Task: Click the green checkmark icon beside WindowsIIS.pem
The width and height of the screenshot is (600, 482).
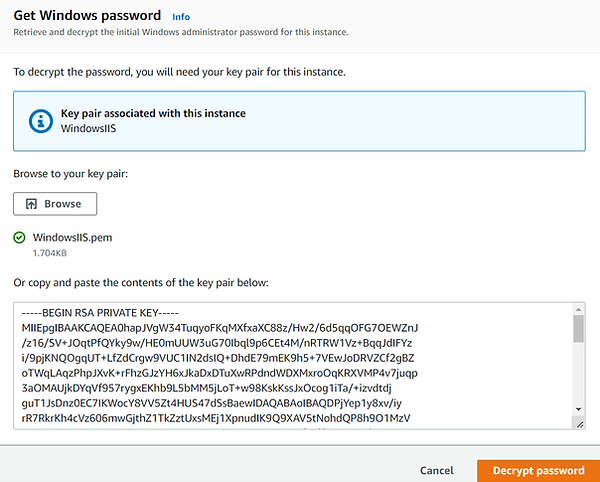Action: [x=19, y=238]
